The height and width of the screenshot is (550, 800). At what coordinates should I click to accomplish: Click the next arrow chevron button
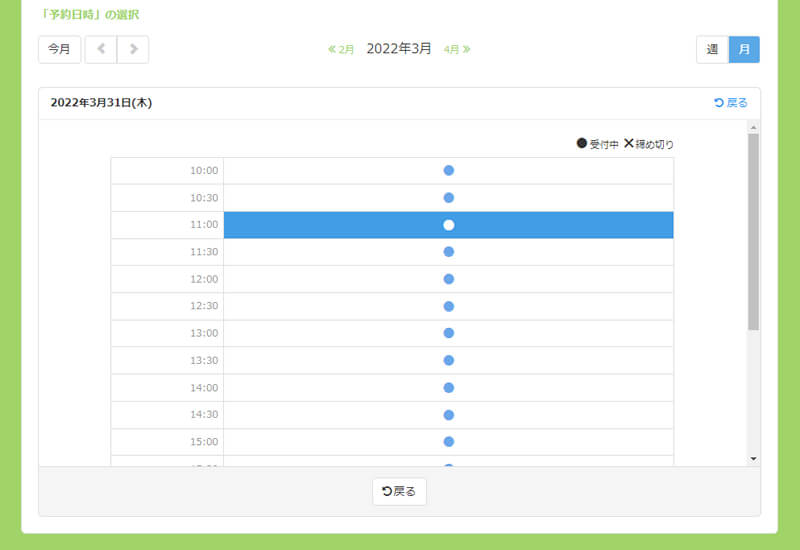(x=133, y=49)
